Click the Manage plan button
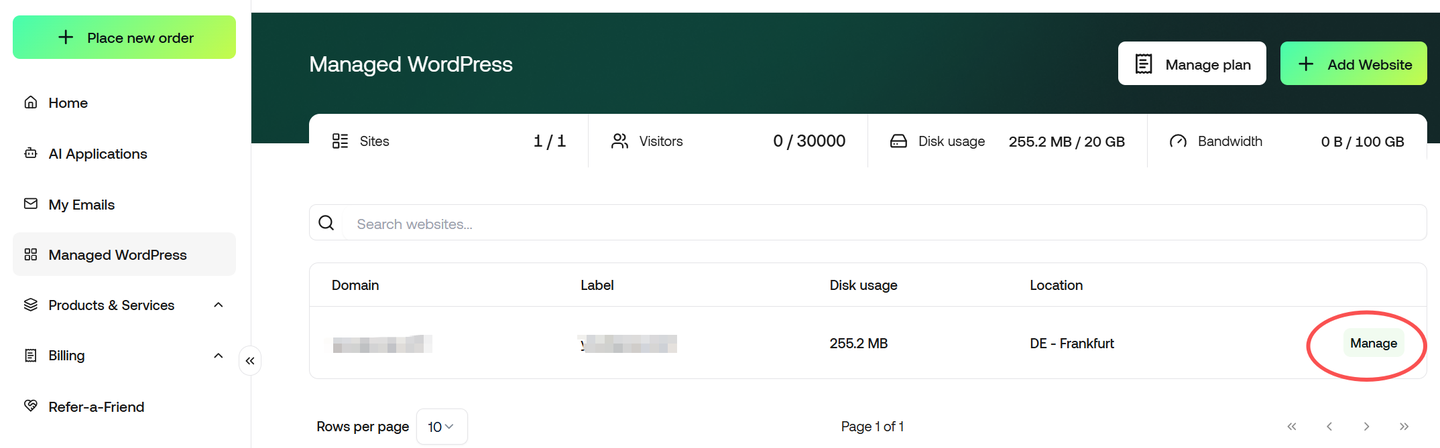 [x=1192, y=64]
